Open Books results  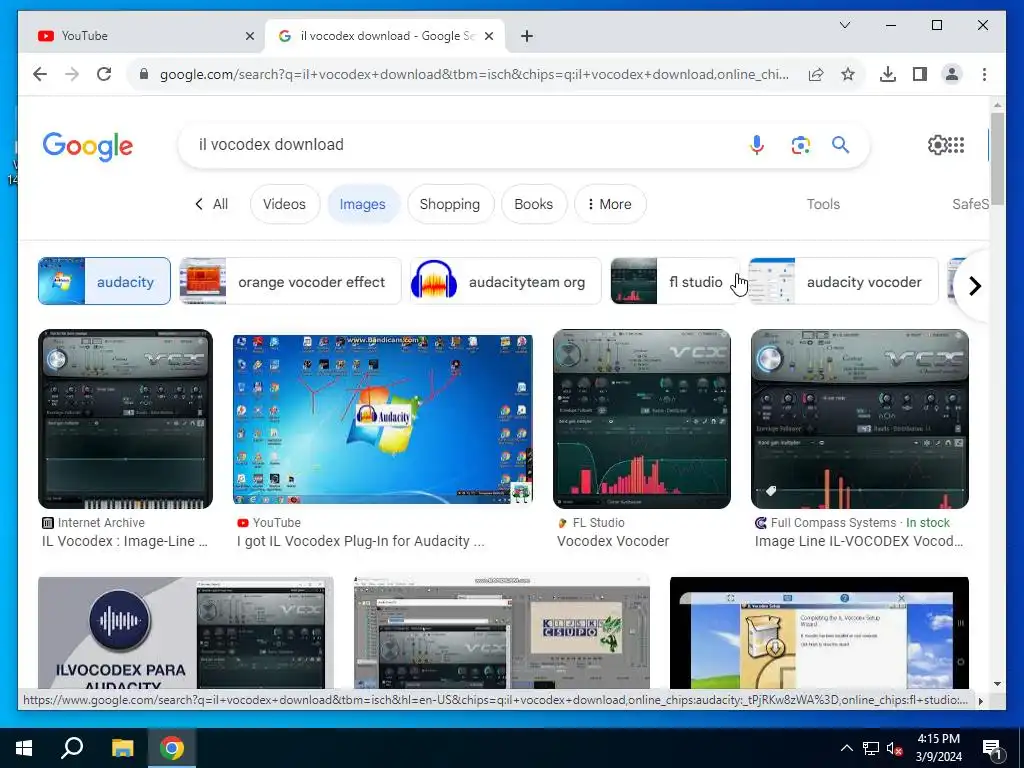pos(534,204)
